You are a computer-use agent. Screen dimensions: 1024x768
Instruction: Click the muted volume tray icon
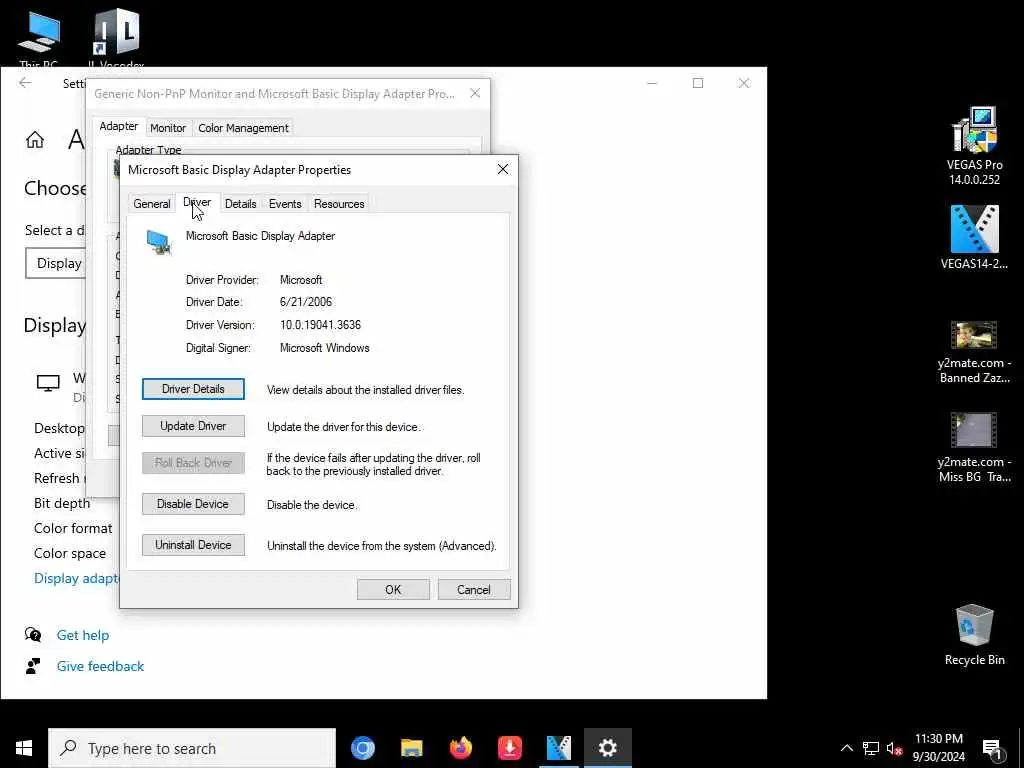tap(894, 748)
